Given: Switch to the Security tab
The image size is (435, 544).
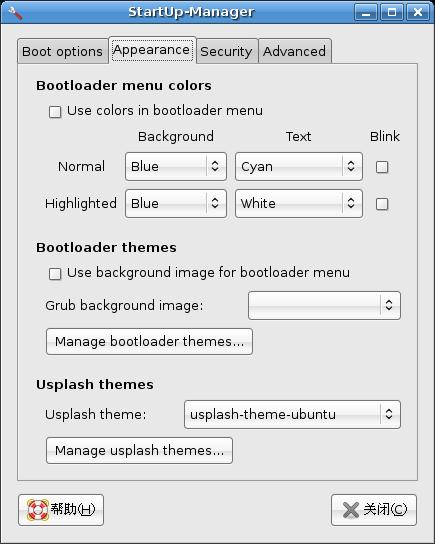Looking at the screenshot, I should pyautogui.click(x=227, y=51).
